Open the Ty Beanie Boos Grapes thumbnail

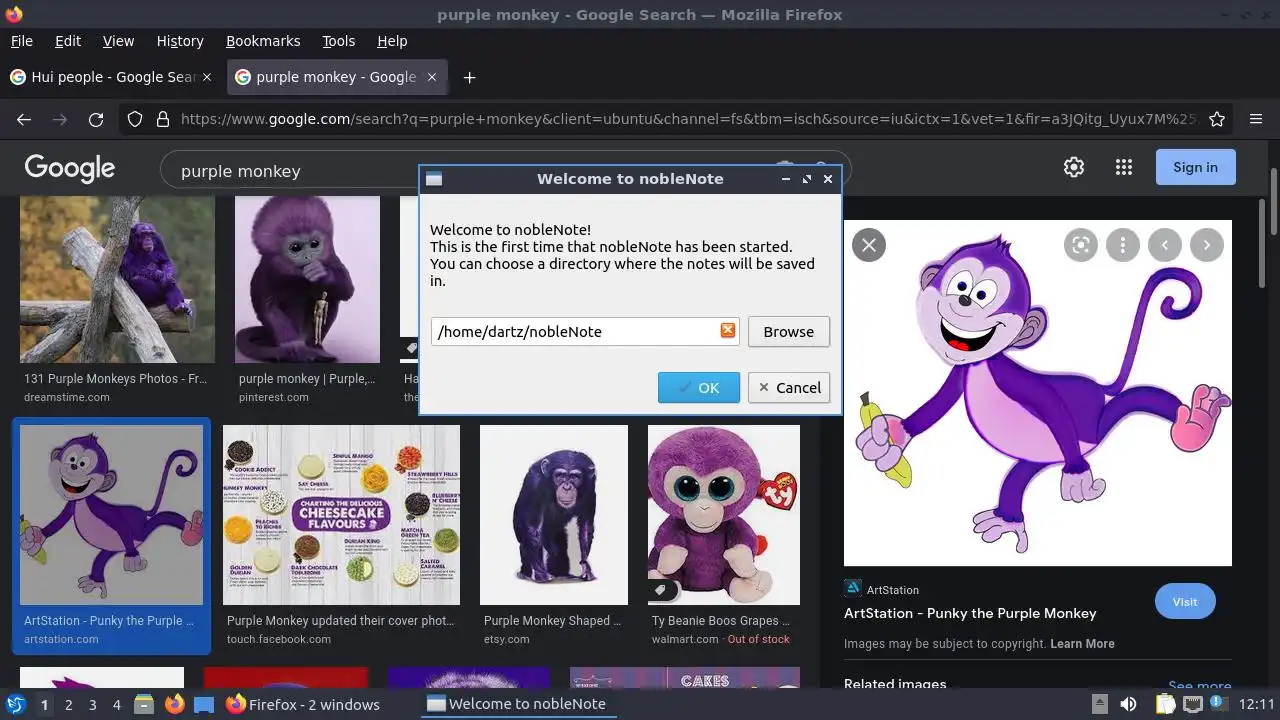pos(724,515)
